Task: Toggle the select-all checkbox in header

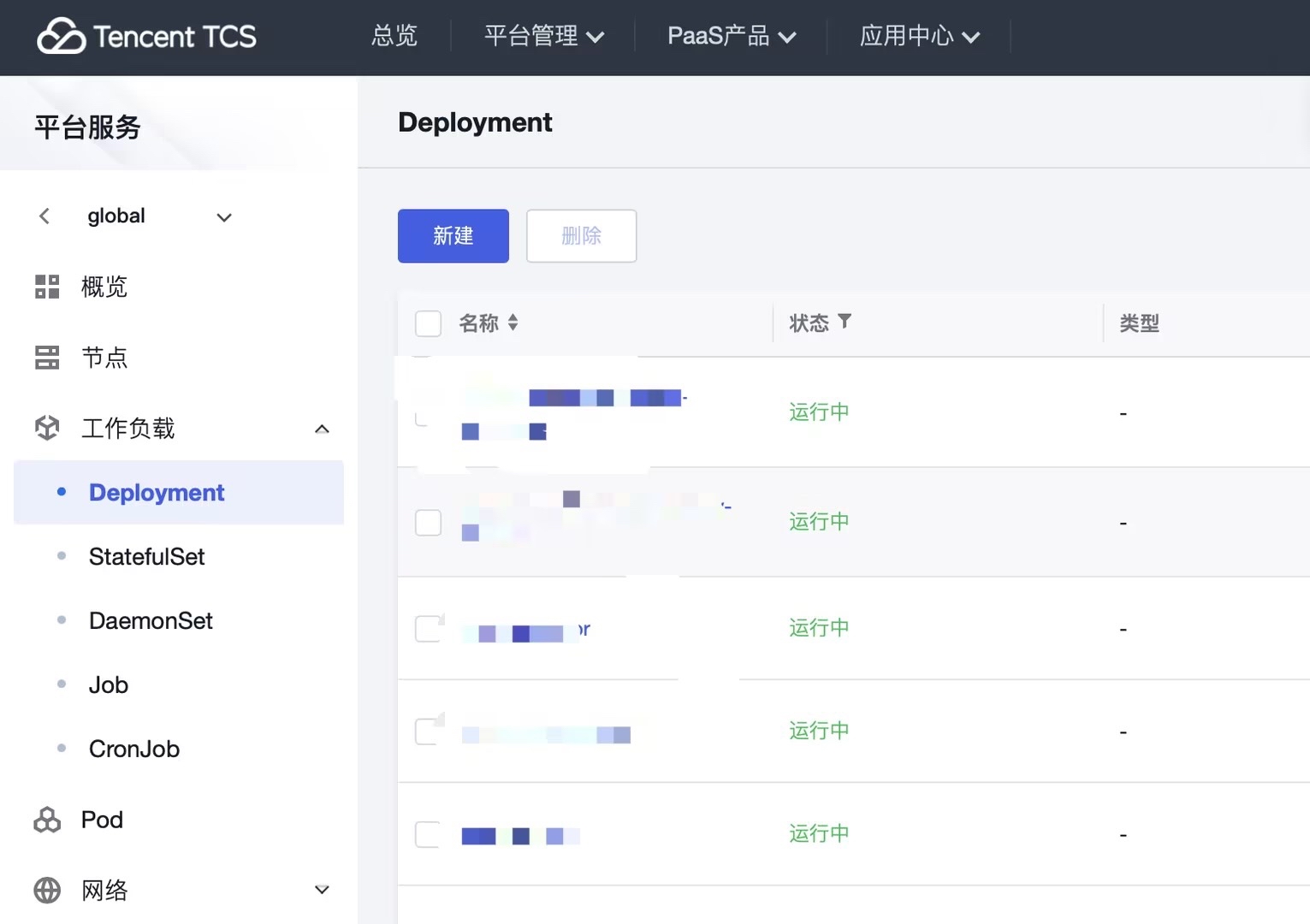Action: (428, 323)
